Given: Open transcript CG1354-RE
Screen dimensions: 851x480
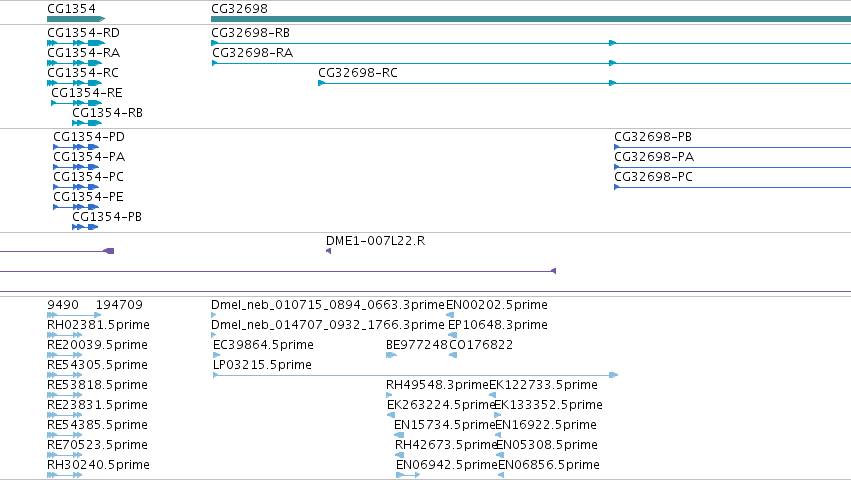Looking at the screenshot, I should pos(87,93).
